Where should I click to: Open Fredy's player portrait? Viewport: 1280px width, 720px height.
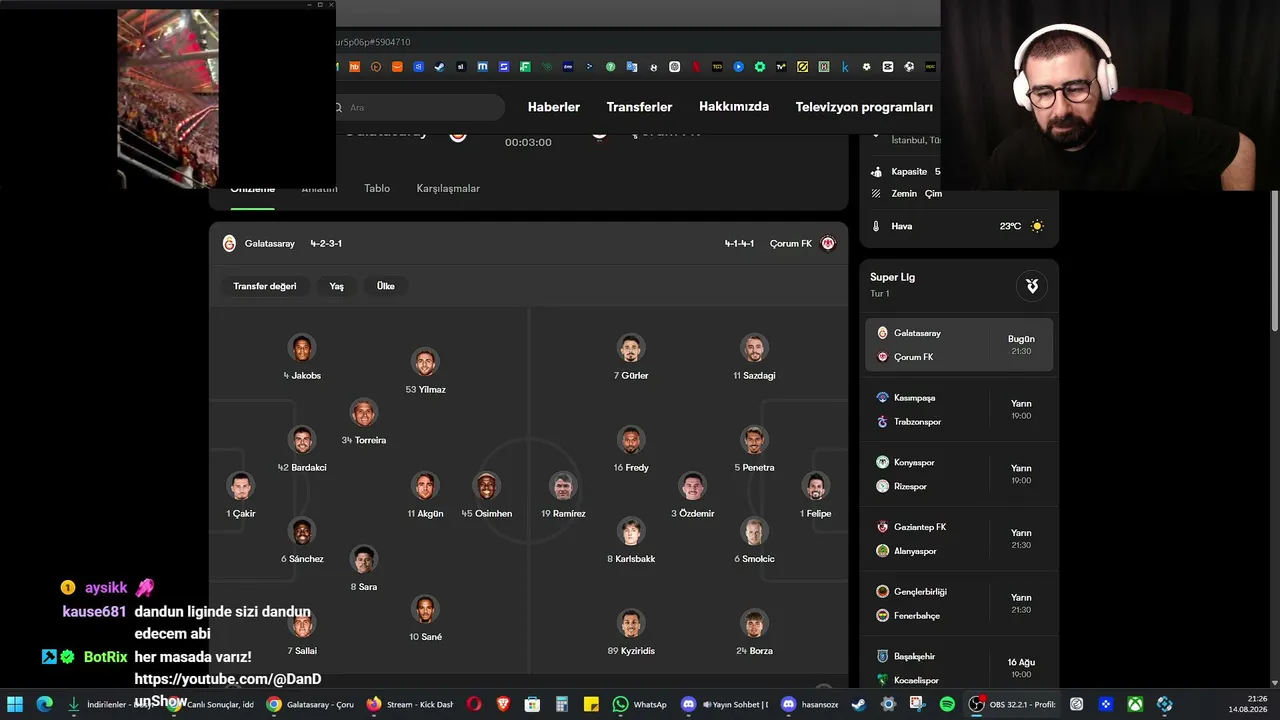tap(631, 440)
